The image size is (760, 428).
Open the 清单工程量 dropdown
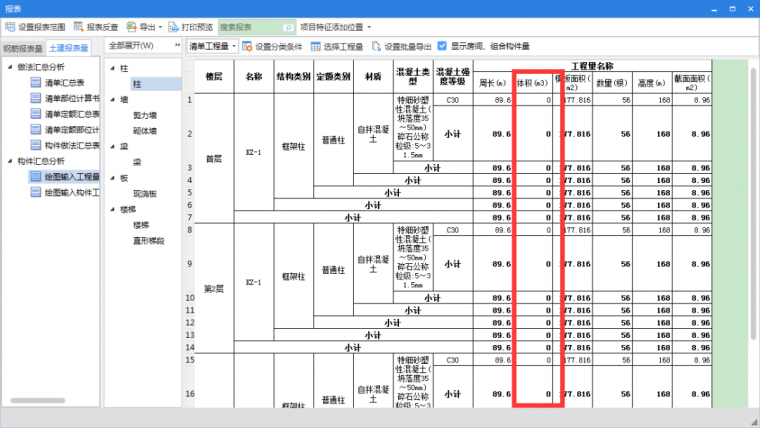coord(212,46)
